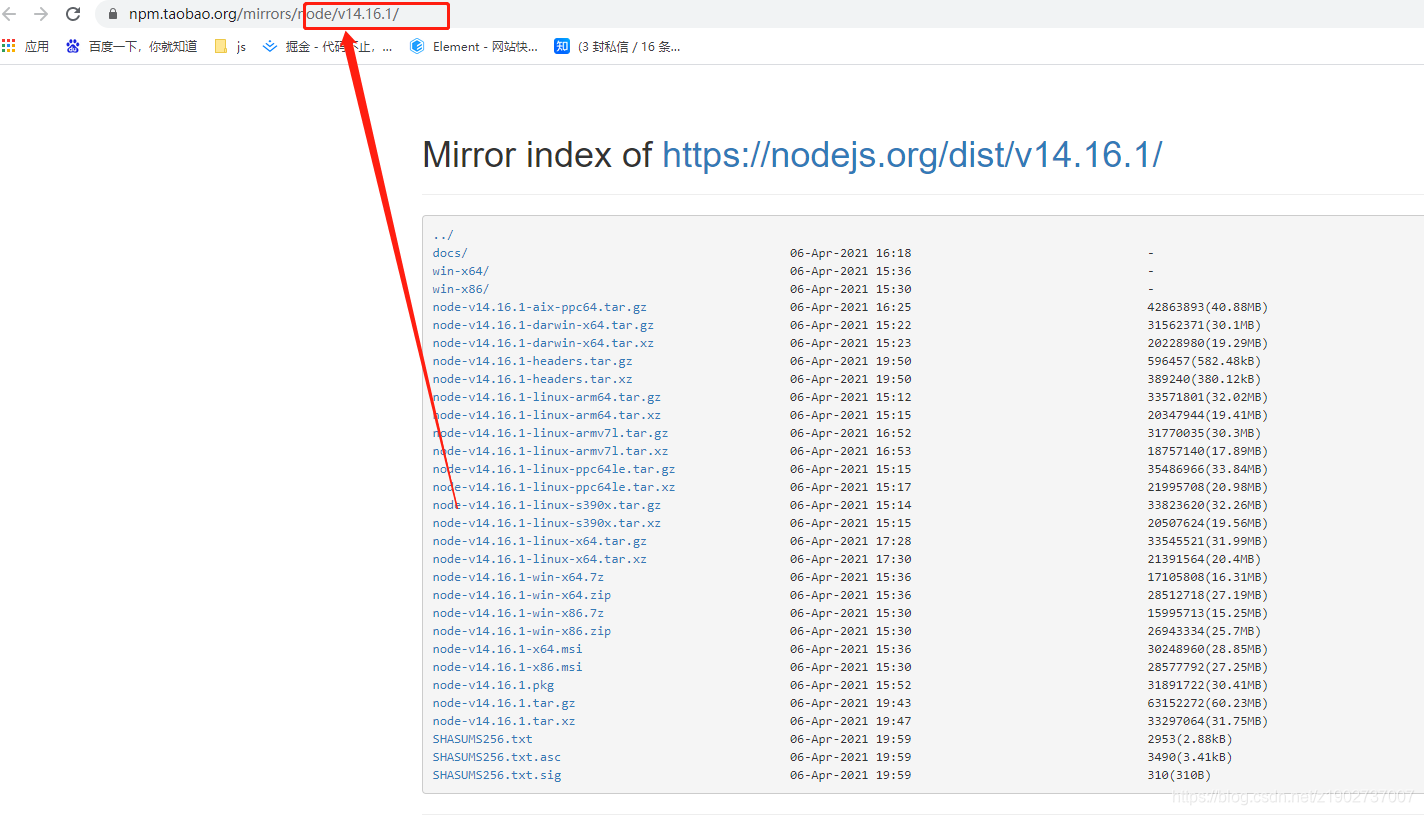Click size text 310(310B)

pyautogui.click(x=1179, y=775)
